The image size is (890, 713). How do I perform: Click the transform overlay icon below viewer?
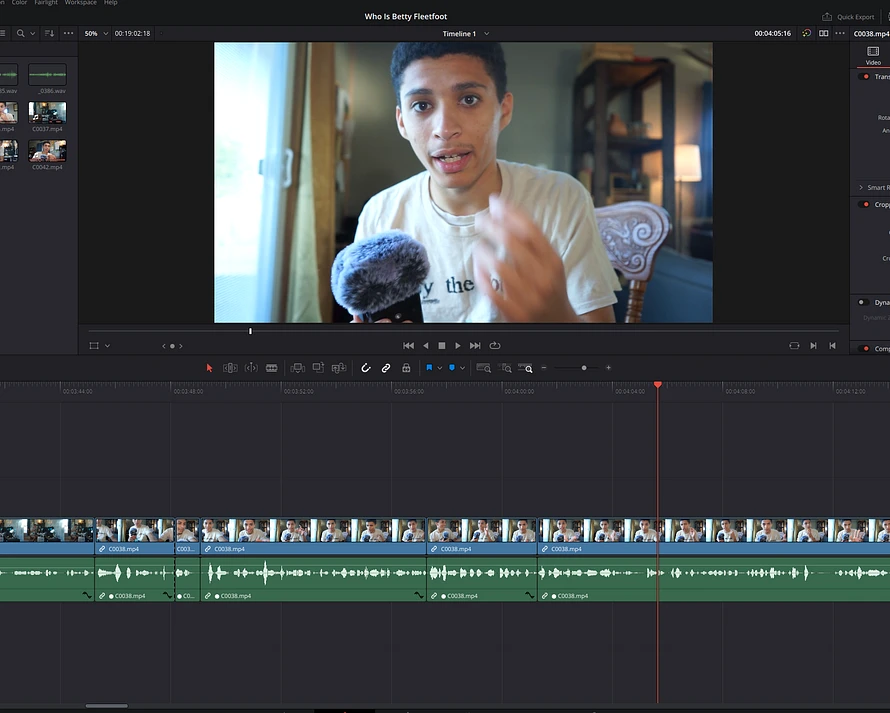point(94,346)
